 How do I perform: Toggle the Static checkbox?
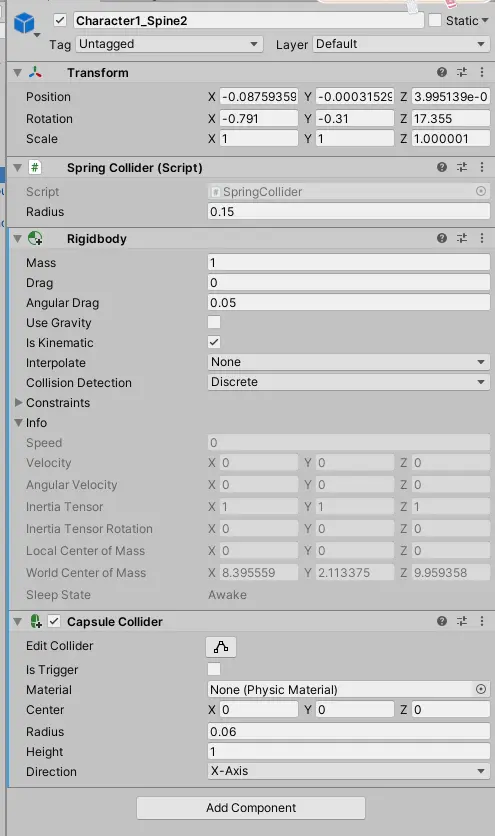435,20
